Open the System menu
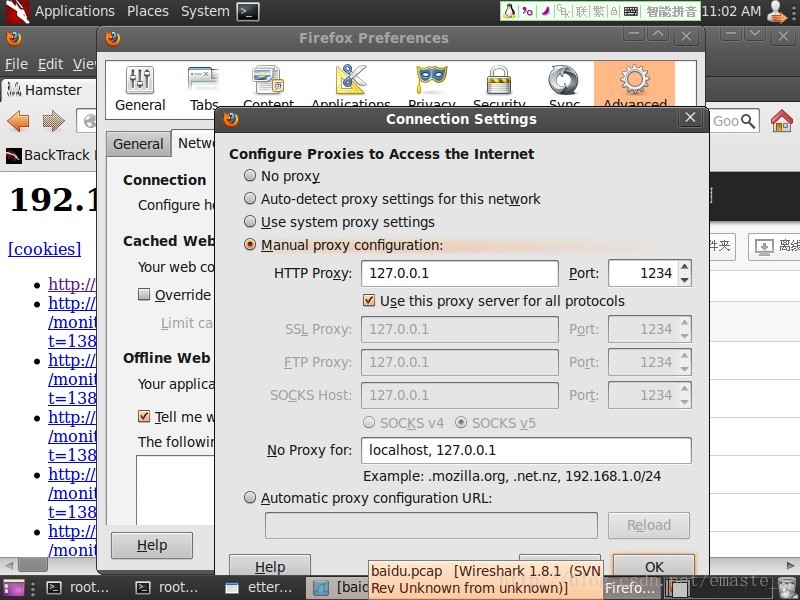 pos(205,11)
